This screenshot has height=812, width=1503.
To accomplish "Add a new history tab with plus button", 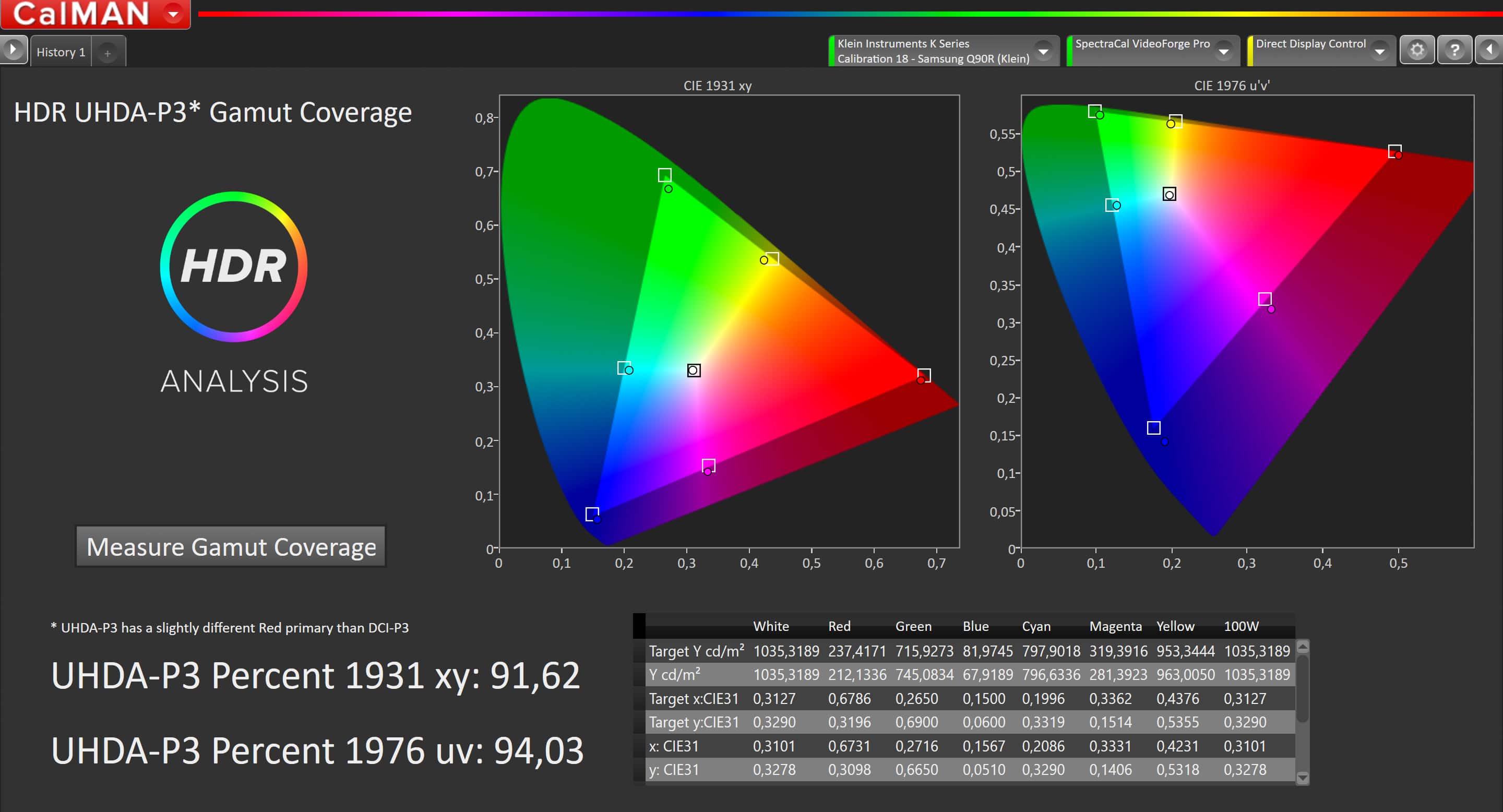I will 108,53.
